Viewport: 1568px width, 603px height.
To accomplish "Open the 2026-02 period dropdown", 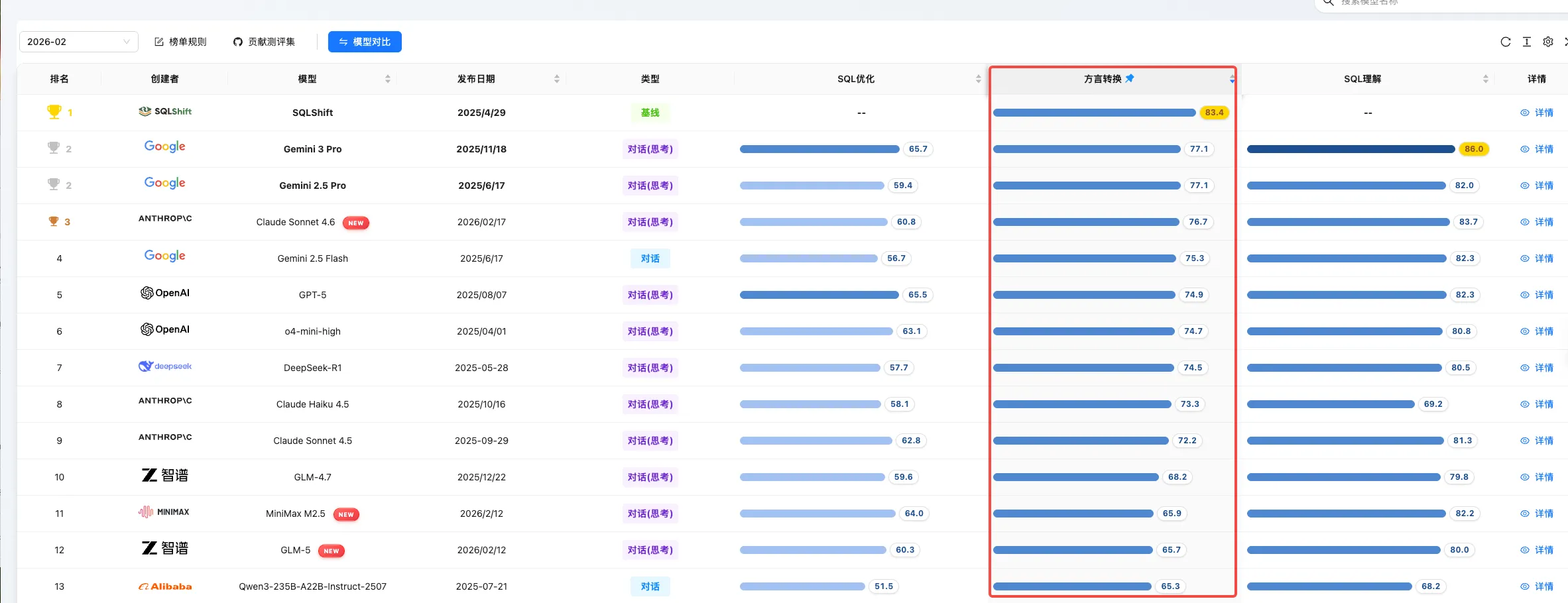I will [x=78, y=42].
